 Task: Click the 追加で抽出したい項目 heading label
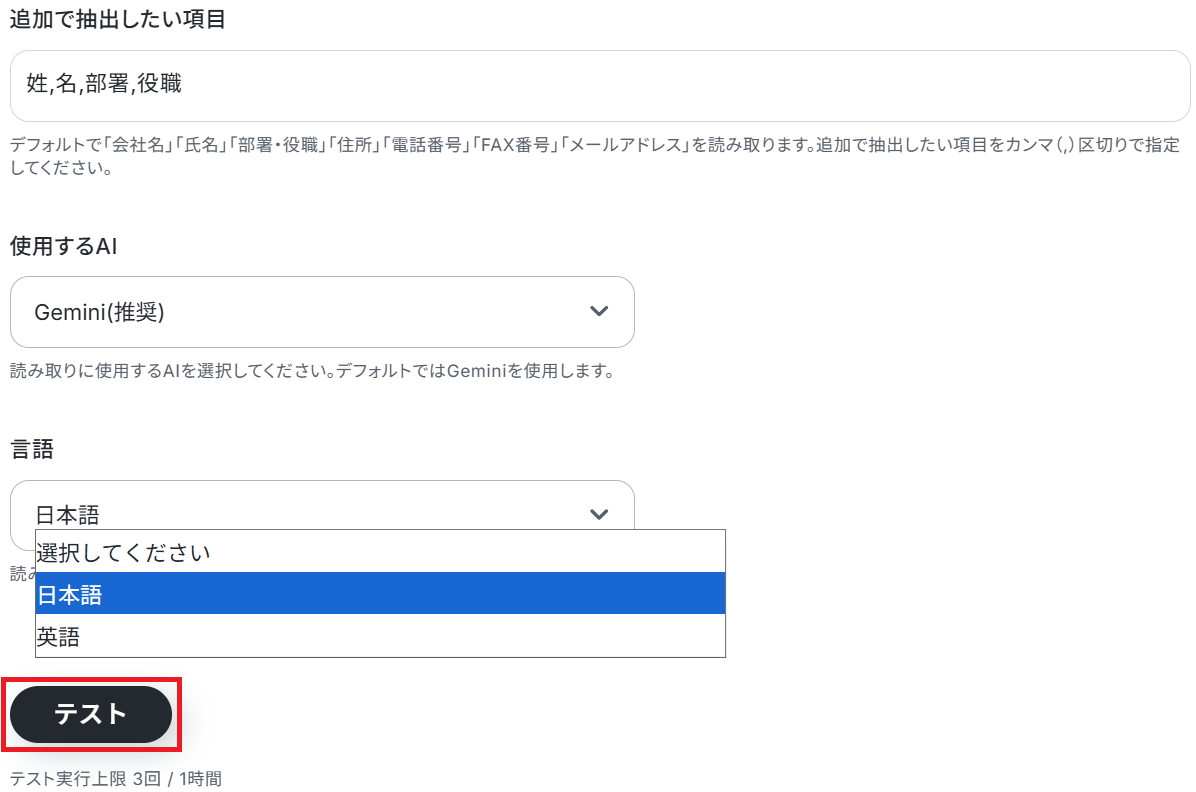pos(116,20)
